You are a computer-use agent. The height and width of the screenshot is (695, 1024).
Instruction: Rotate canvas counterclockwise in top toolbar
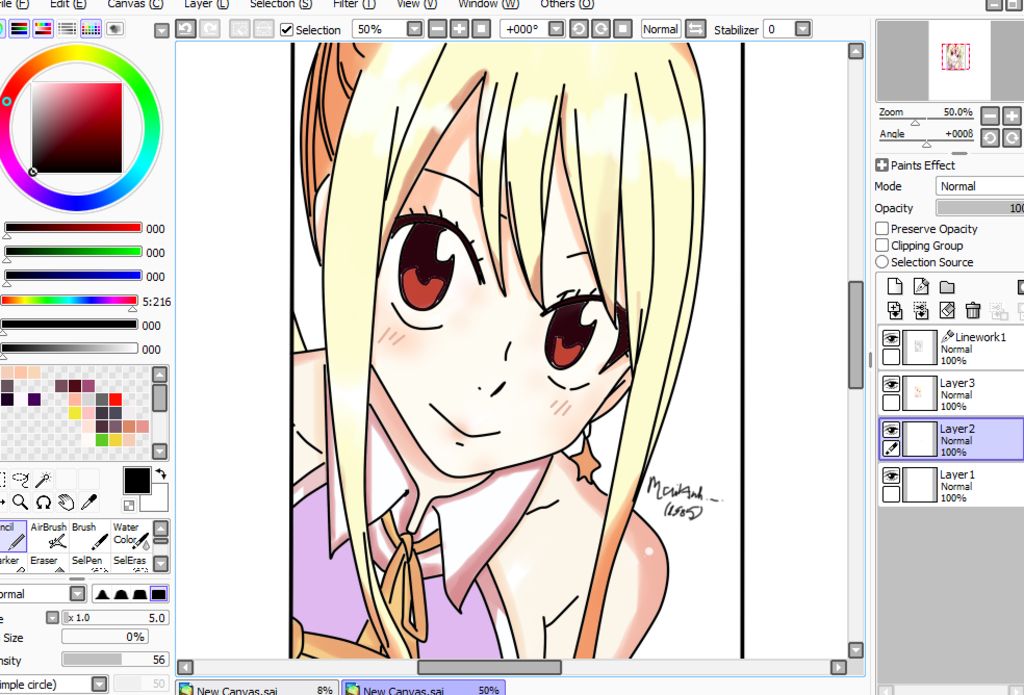point(579,29)
